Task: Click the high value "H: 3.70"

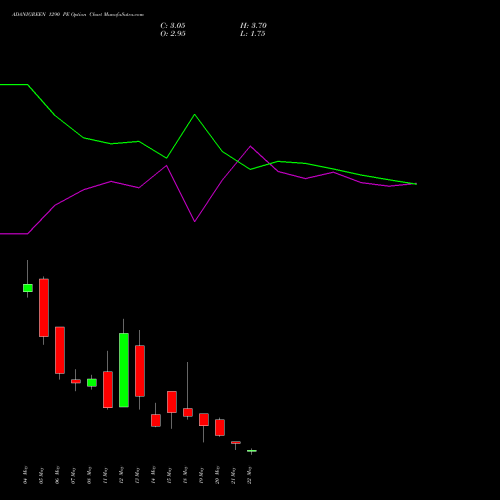Action: click(253, 26)
